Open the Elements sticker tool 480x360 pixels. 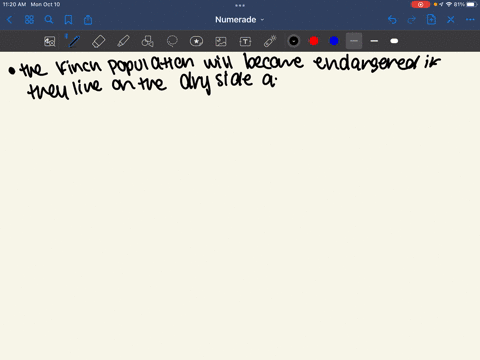coord(196,41)
